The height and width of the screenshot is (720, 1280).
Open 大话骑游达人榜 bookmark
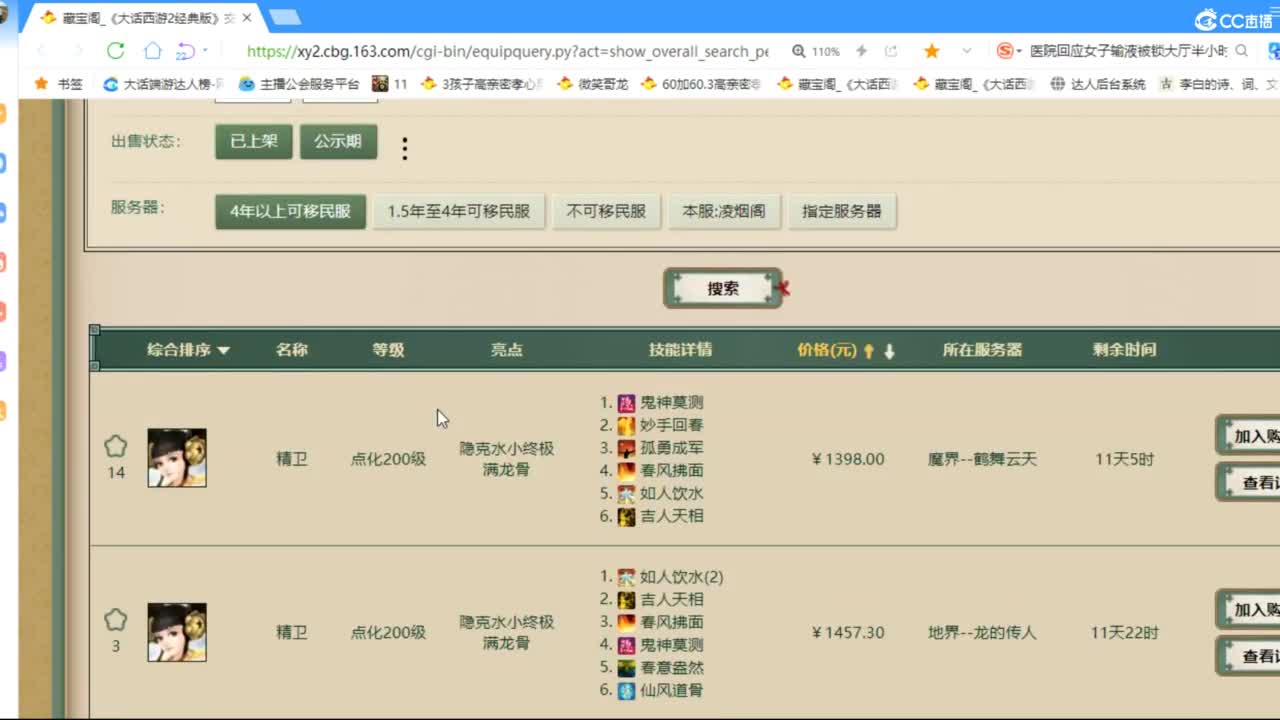(x=164, y=84)
